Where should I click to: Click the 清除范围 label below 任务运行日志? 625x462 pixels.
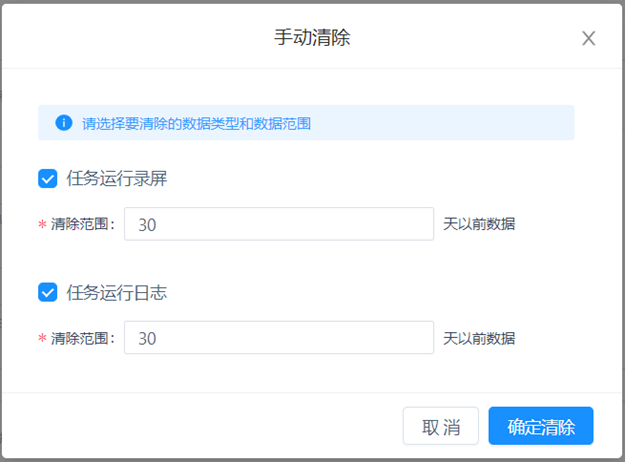[x=83, y=338]
